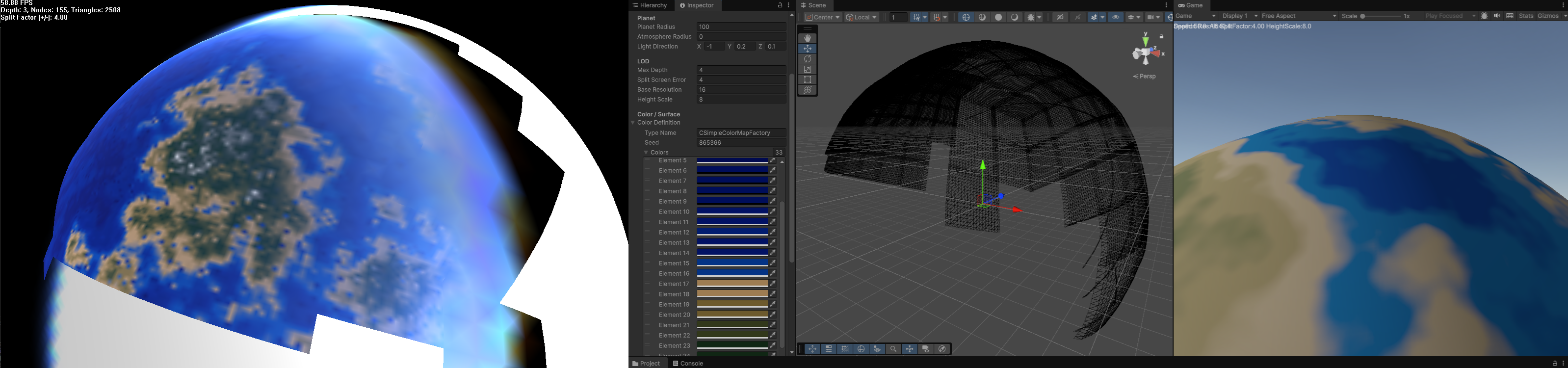Click the Scene debug draw mode bug icon

(x=1030, y=17)
